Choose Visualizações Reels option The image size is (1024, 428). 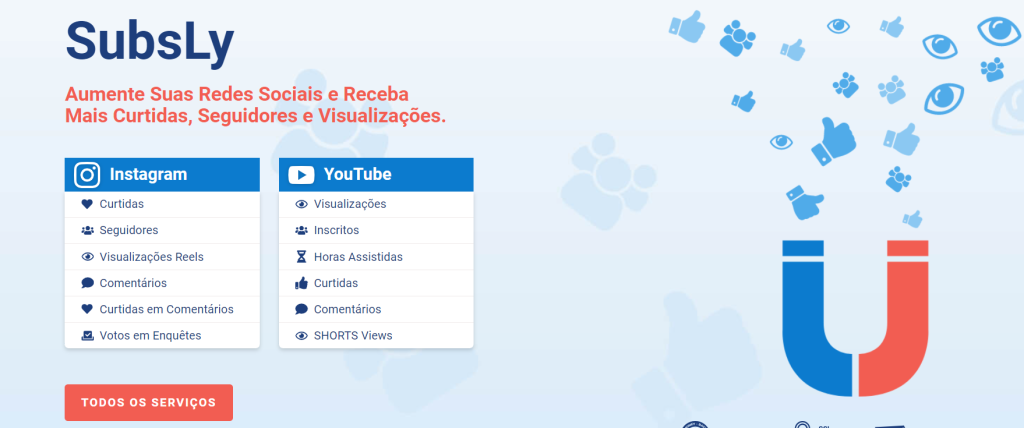pyautogui.click(x=162, y=257)
